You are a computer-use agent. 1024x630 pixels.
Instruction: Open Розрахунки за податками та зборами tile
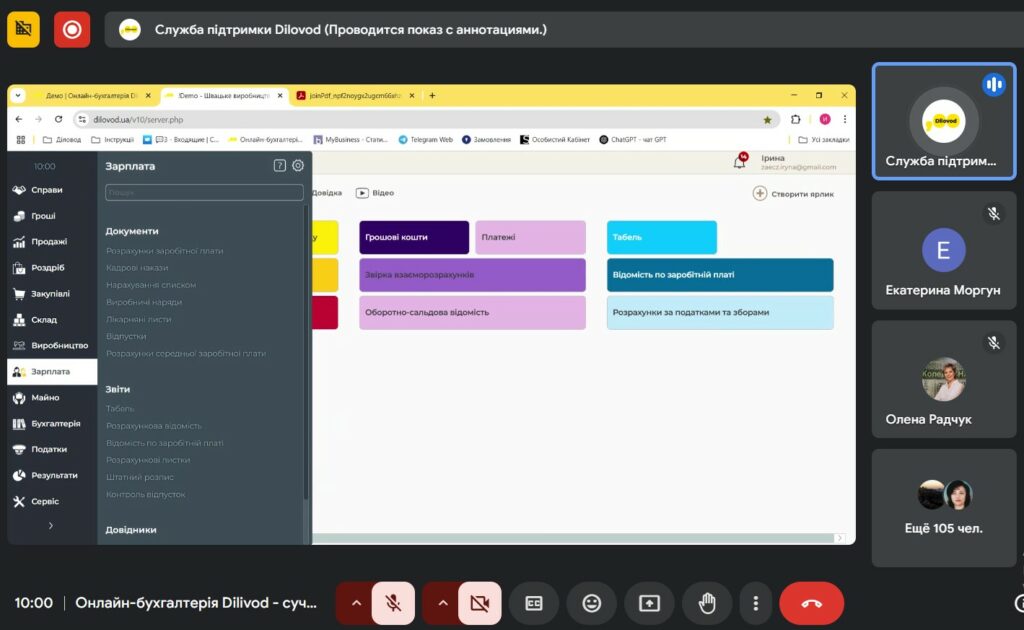(x=720, y=312)
